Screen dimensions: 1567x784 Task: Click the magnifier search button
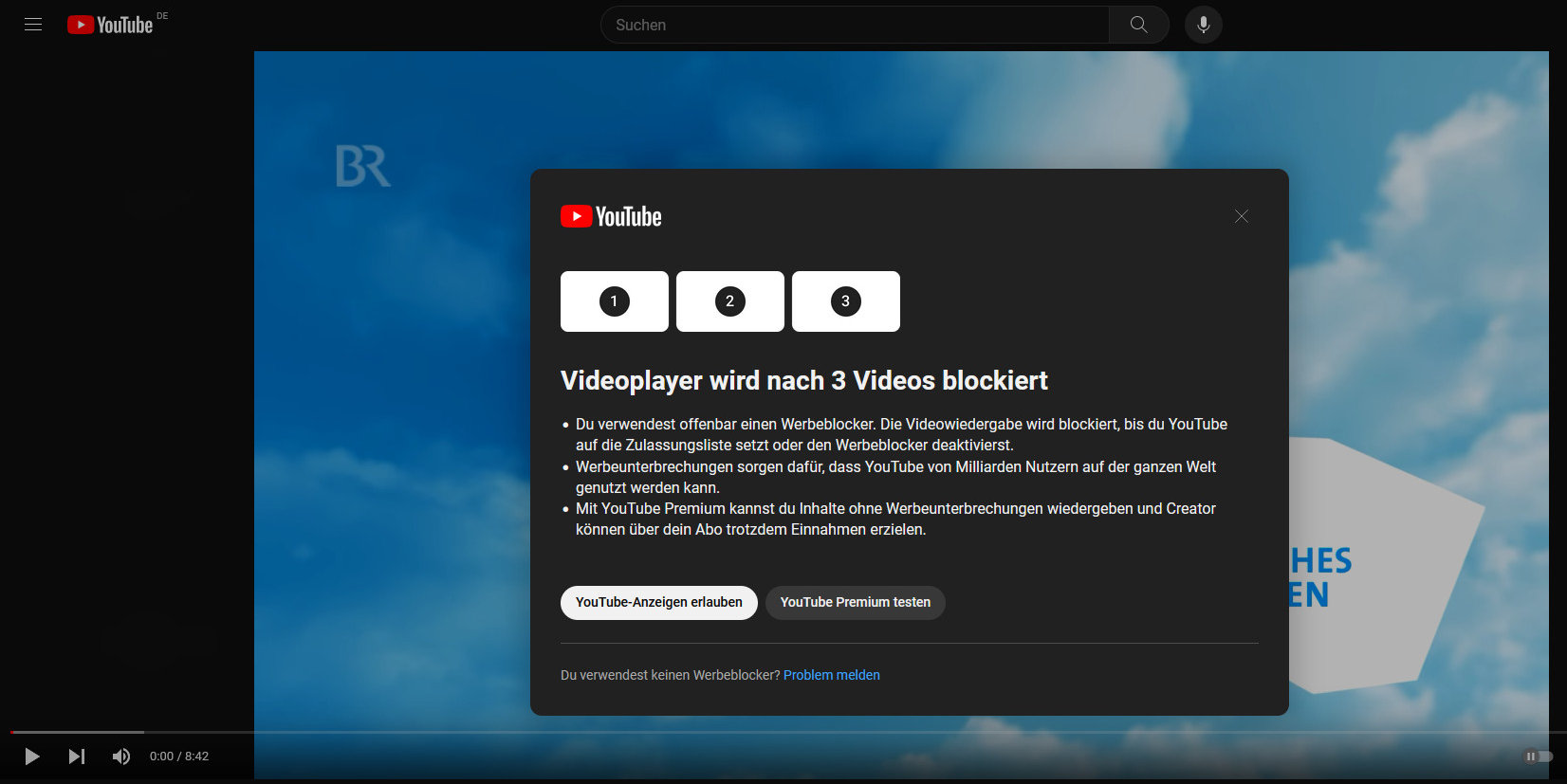point(1138,25)
